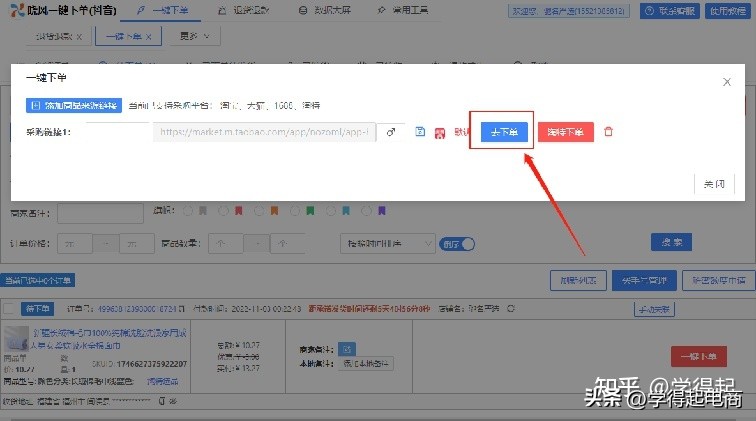Close the first page tab via its X
Screen dimensions: 756x421
coord(79,37)
